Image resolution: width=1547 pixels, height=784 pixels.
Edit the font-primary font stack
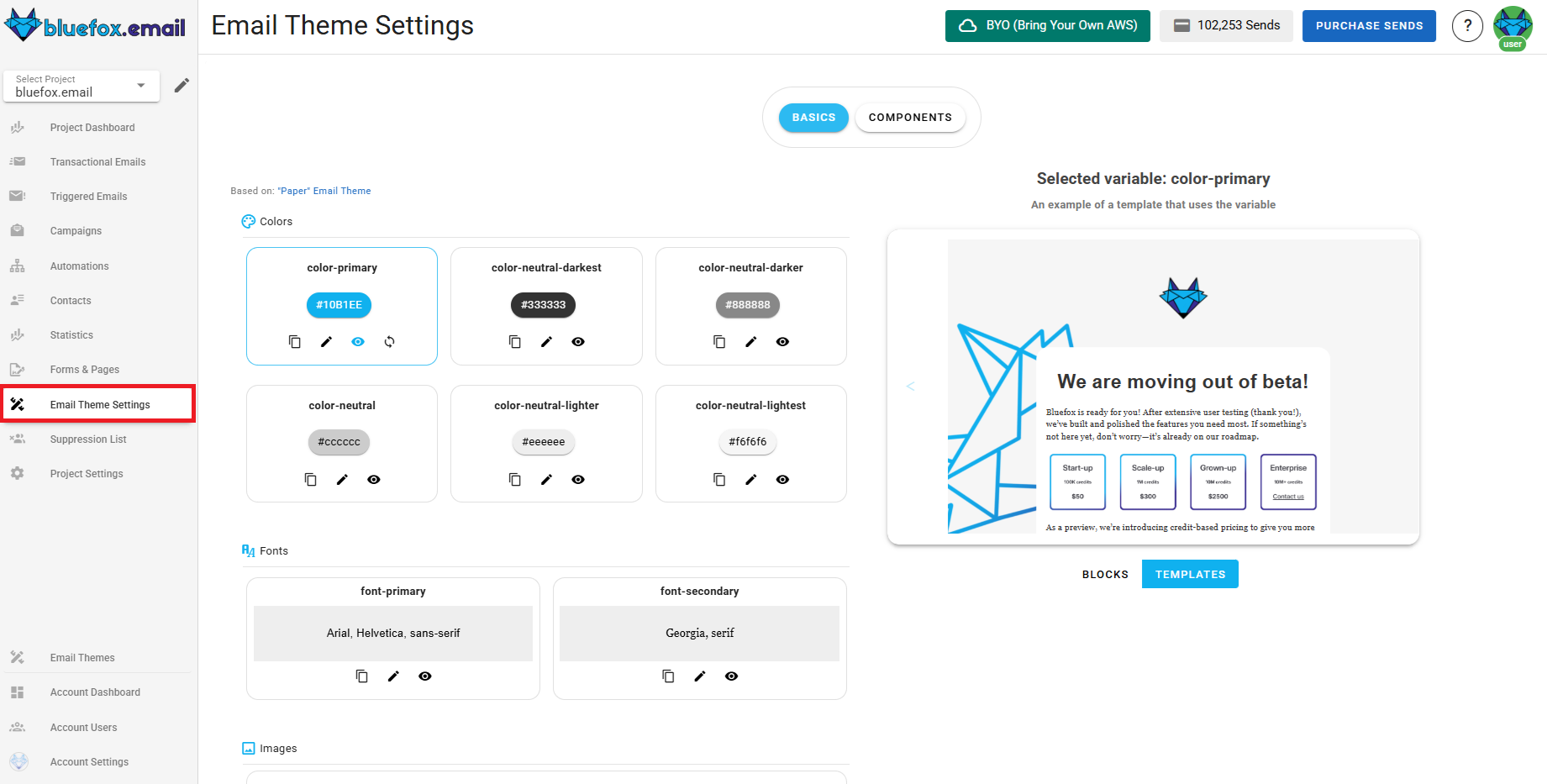click(x=393, y=676)
